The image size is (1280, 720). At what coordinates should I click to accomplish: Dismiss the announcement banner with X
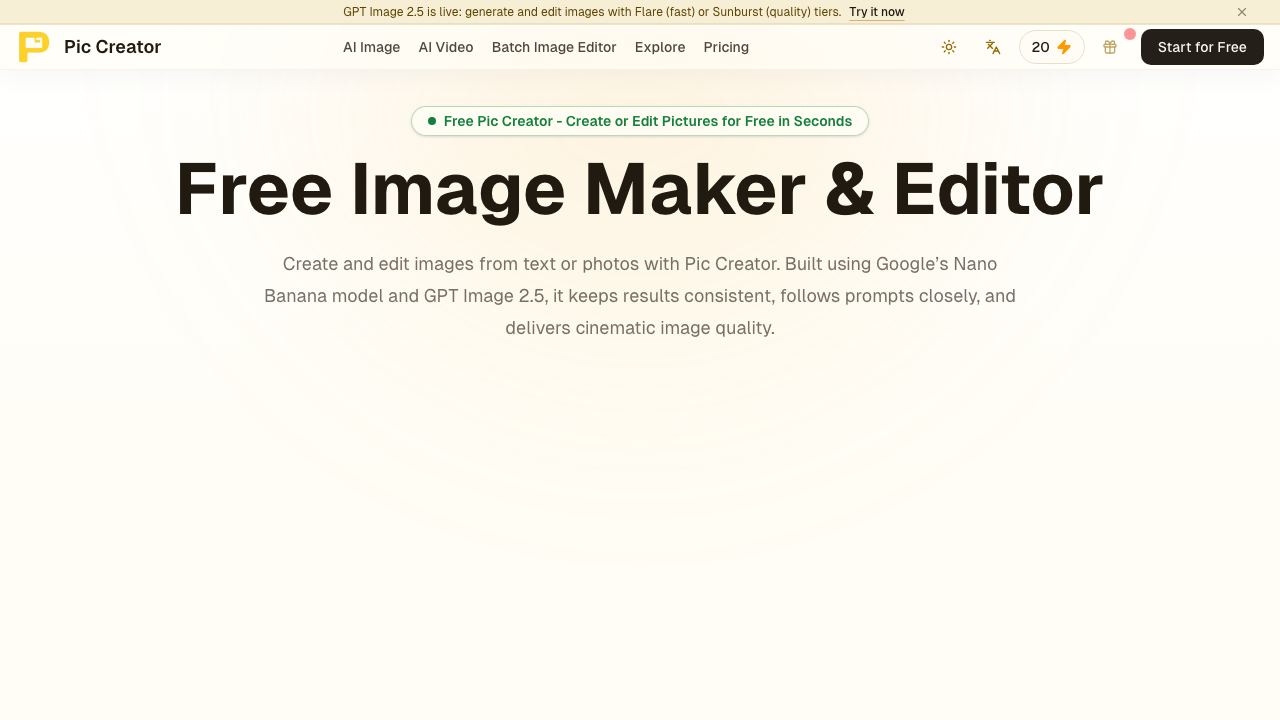point(1242,12)
